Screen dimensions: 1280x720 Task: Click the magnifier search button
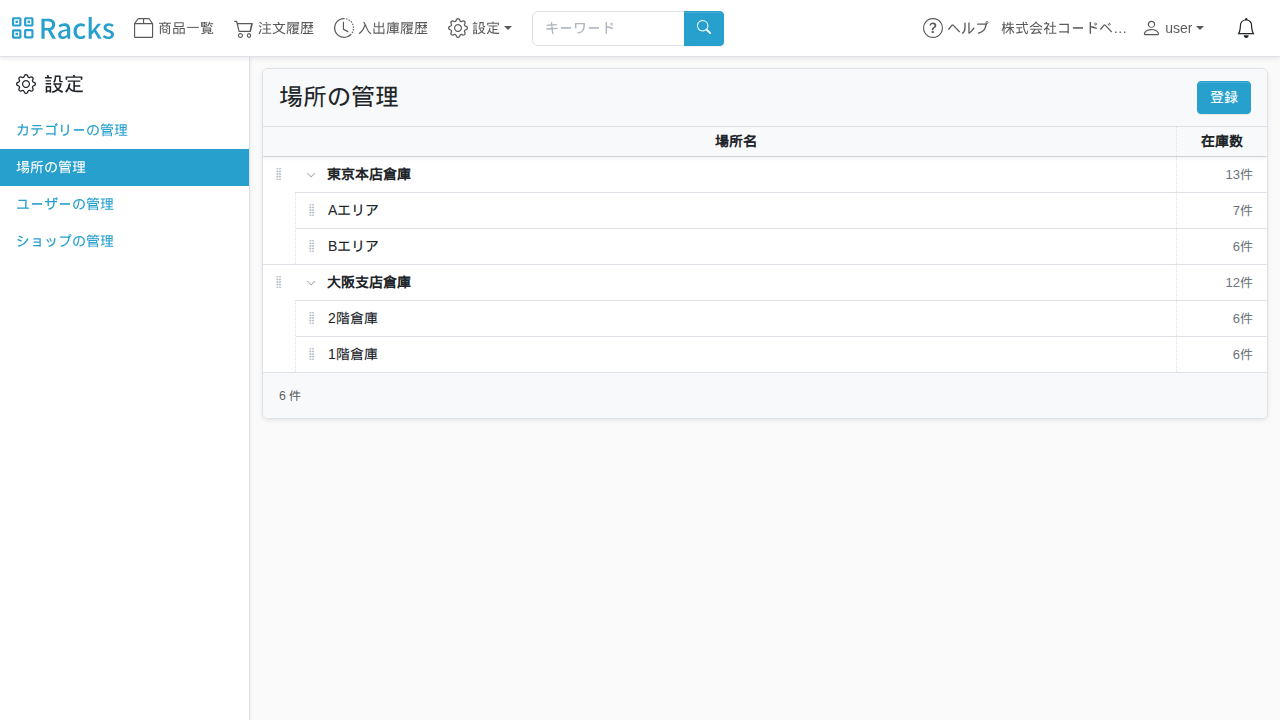[704, 28]
